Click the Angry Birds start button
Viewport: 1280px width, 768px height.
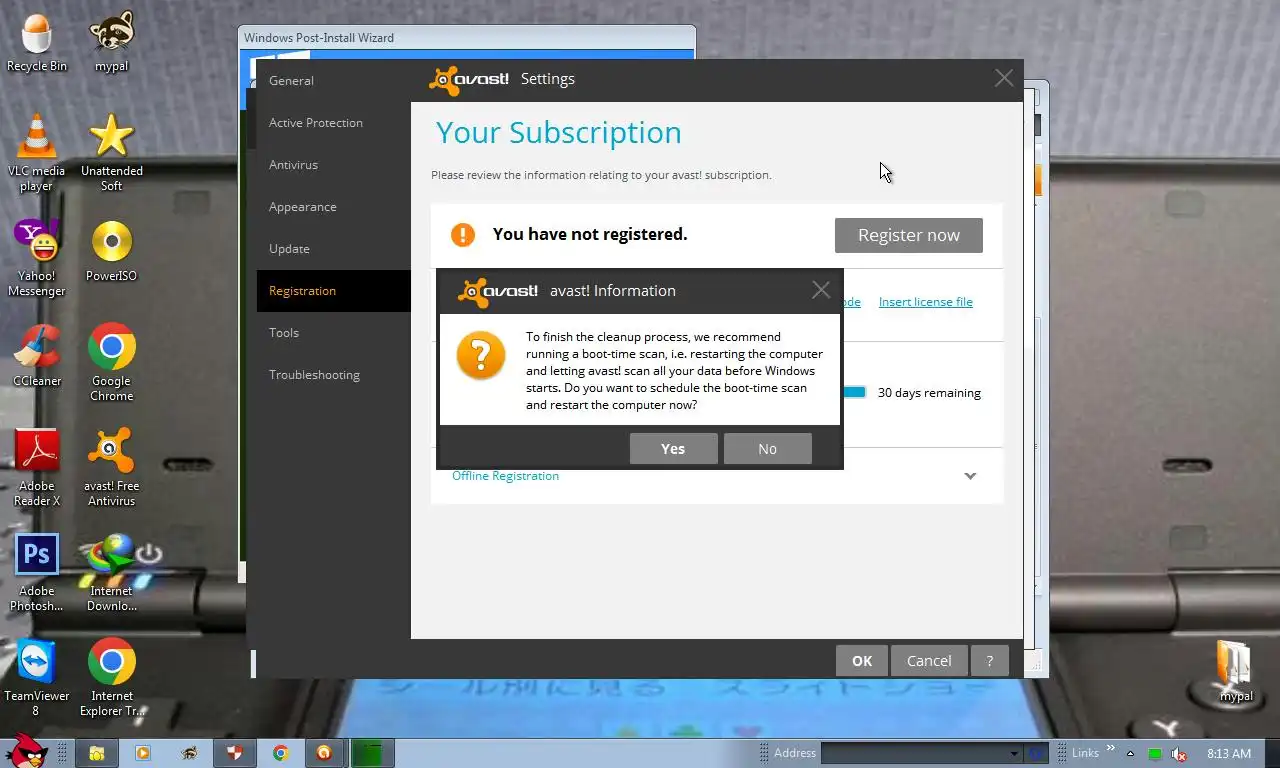tap(25, 751)
